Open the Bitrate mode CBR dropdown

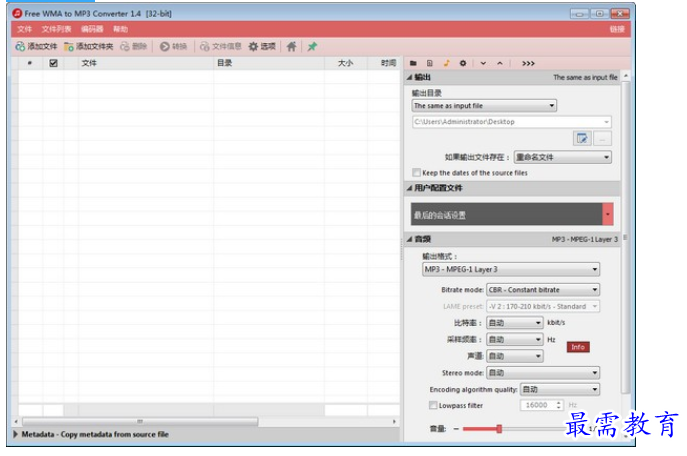click(543, 290)
